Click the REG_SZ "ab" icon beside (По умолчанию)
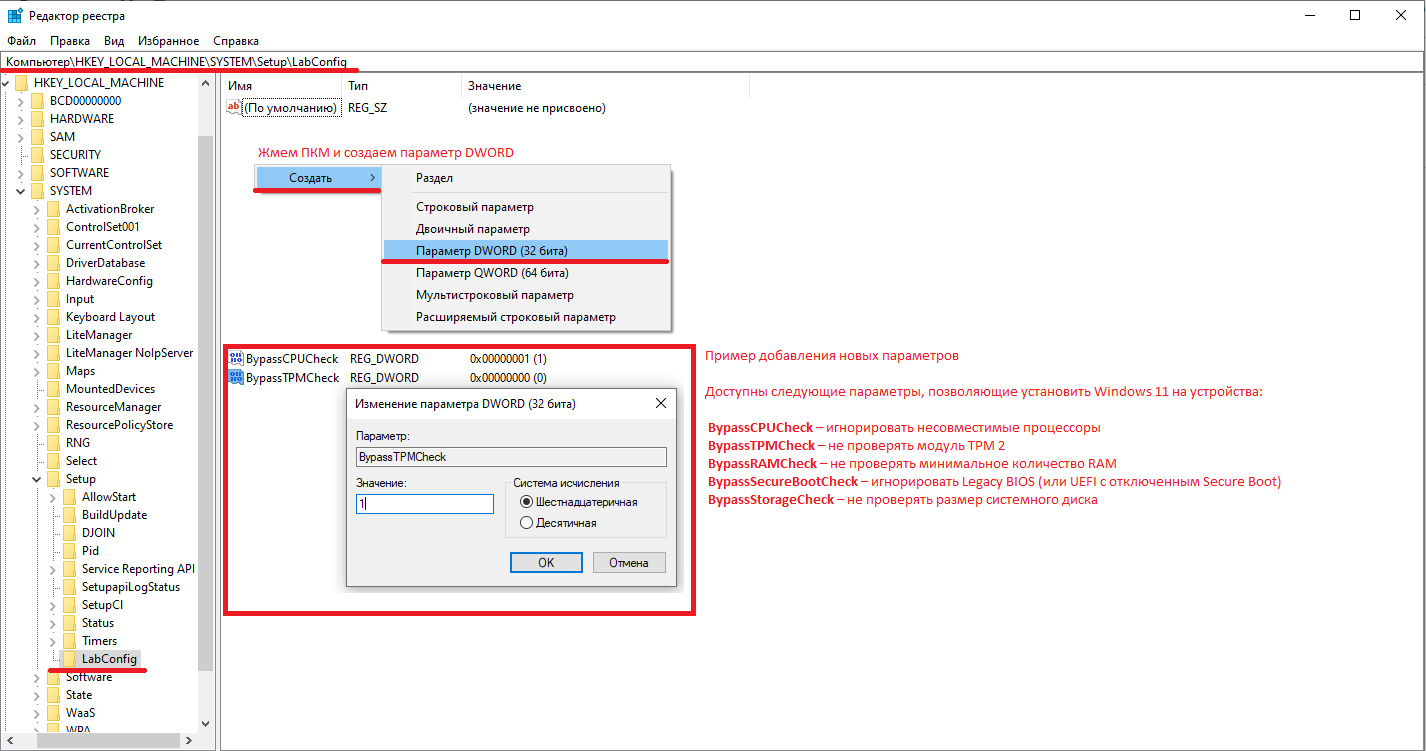1426x751 pixels. [x=234, y=107]
